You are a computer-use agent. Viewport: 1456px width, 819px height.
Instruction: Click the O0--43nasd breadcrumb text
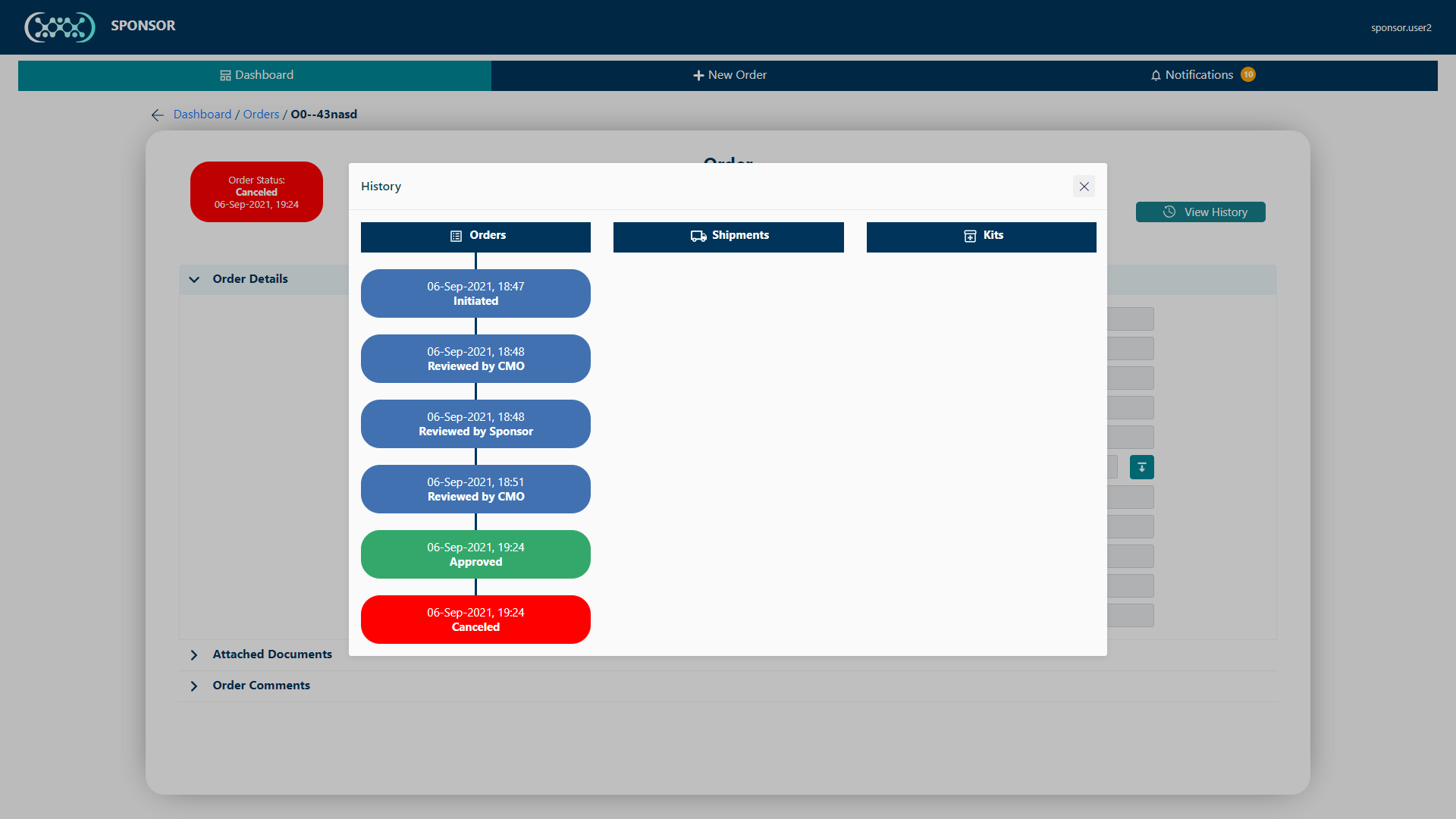tap(324, 115)
